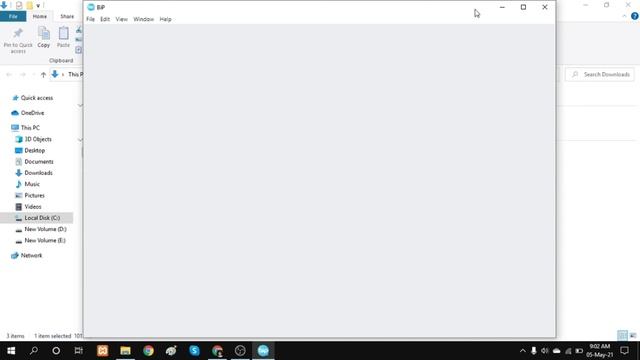This screenshot has width=640, height=360.
Task: Open File tab in File Explorer ribbon
Action: click(x=13, y=16)
